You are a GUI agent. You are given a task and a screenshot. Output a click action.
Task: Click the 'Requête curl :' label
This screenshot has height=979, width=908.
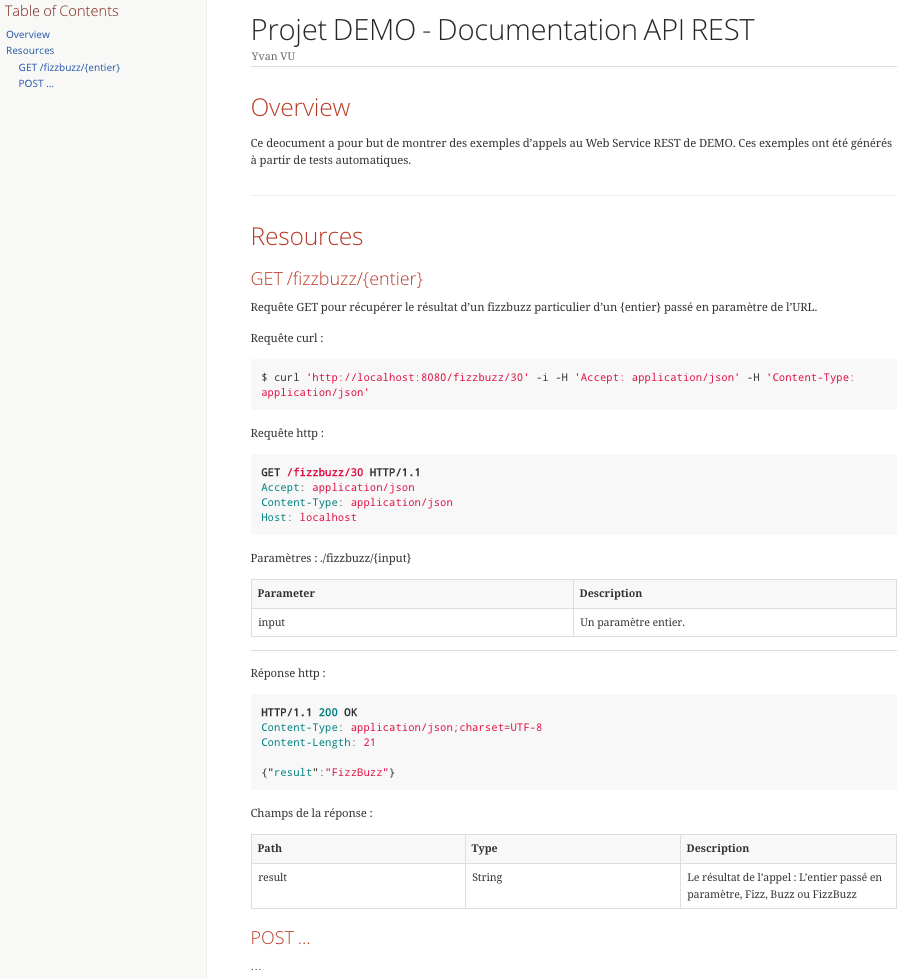tap(287, 338)
